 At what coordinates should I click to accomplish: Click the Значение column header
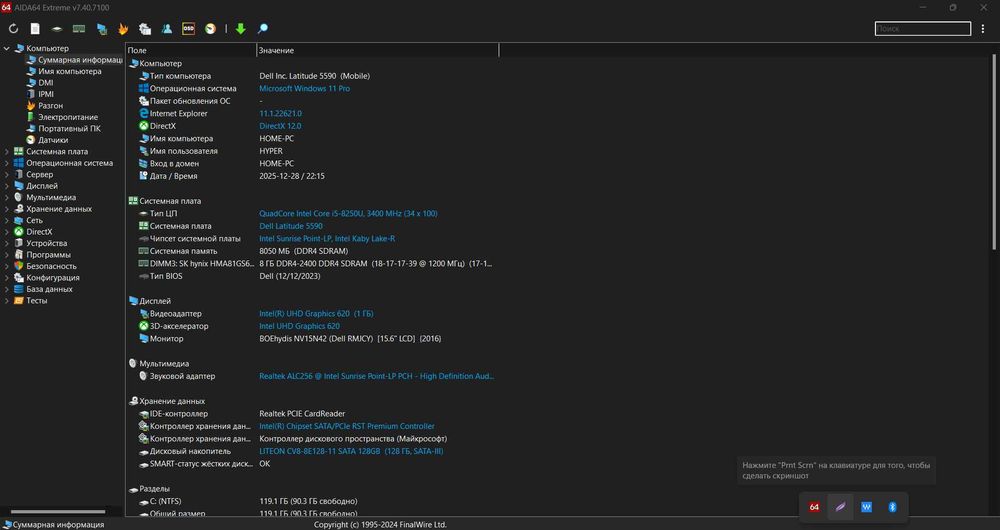click(x=378, y=50)
